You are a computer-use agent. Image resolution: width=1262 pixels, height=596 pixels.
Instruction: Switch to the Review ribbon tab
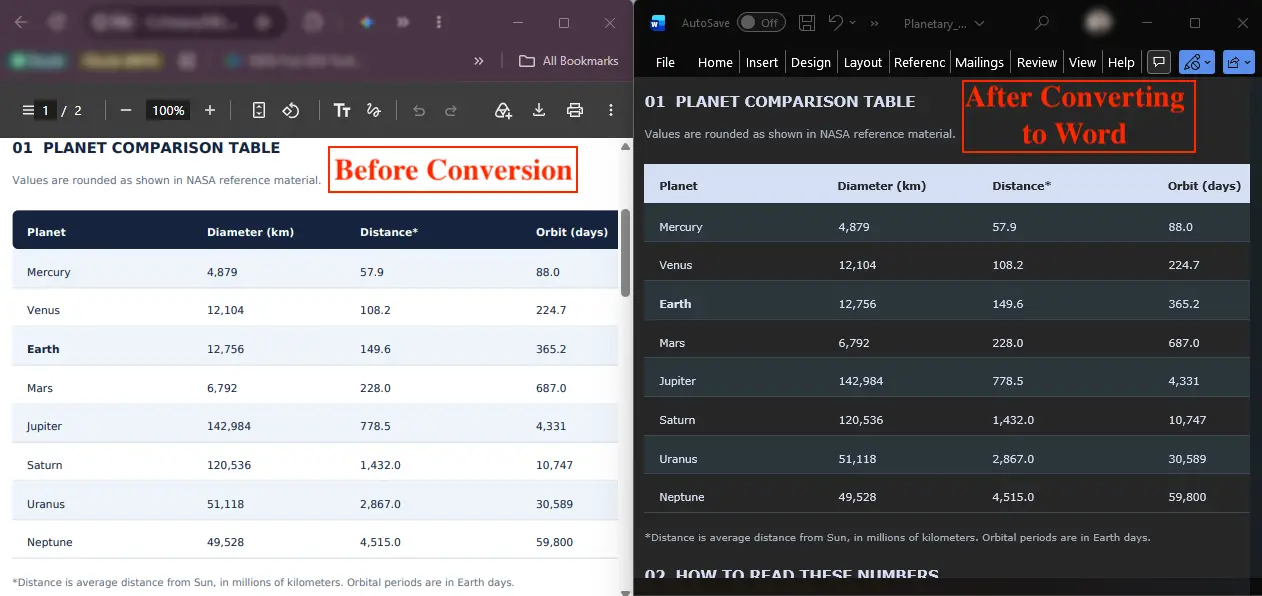[1037, 62]
